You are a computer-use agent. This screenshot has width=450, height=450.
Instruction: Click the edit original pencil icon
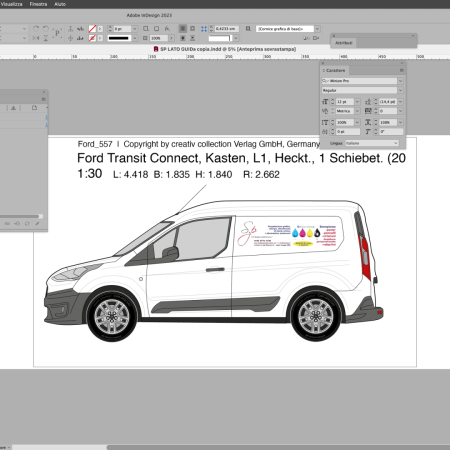pos(37,223)
